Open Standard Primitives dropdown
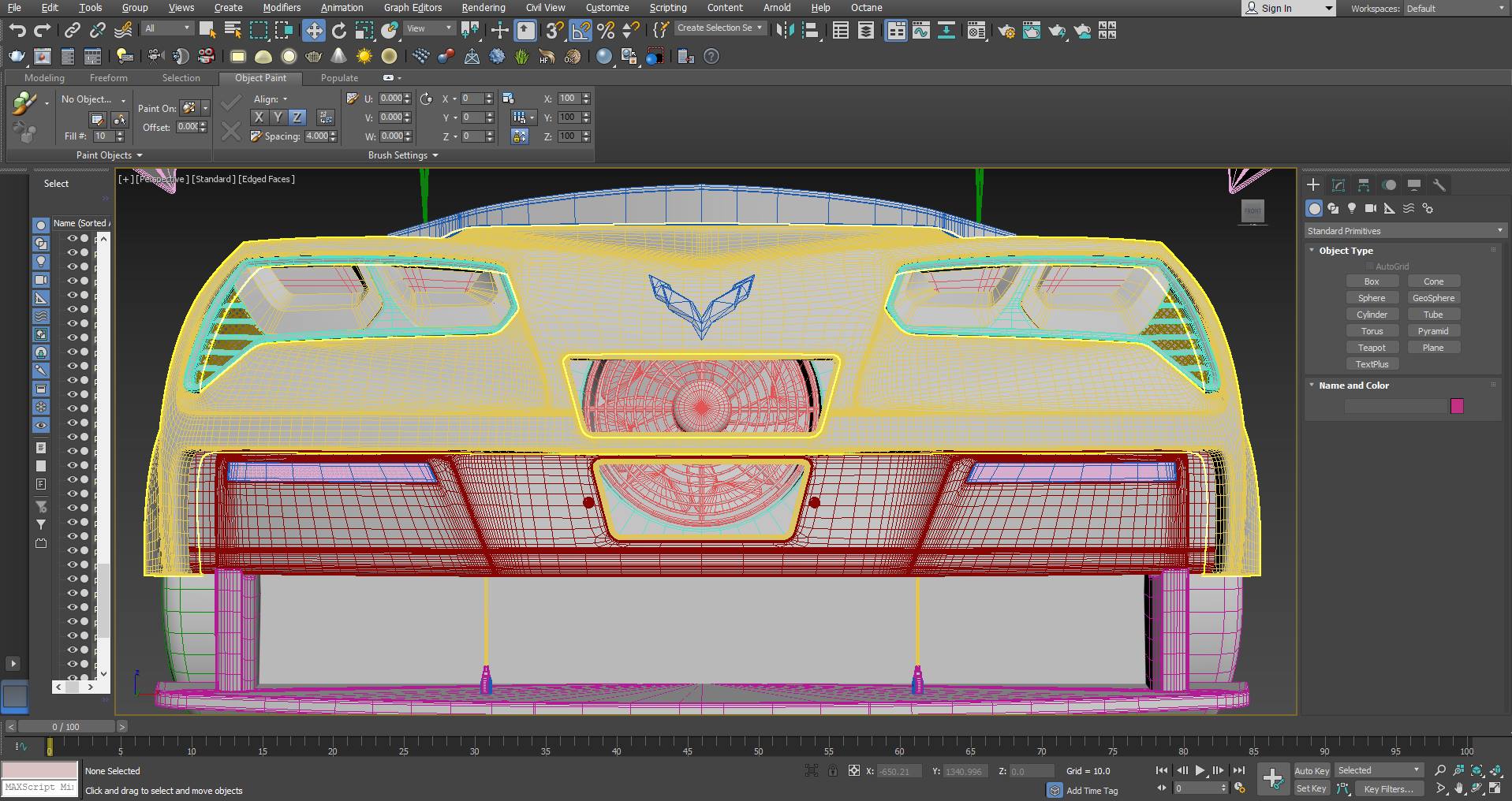Viewport: 1512px width, 801px height. [x=1405, y=231]
